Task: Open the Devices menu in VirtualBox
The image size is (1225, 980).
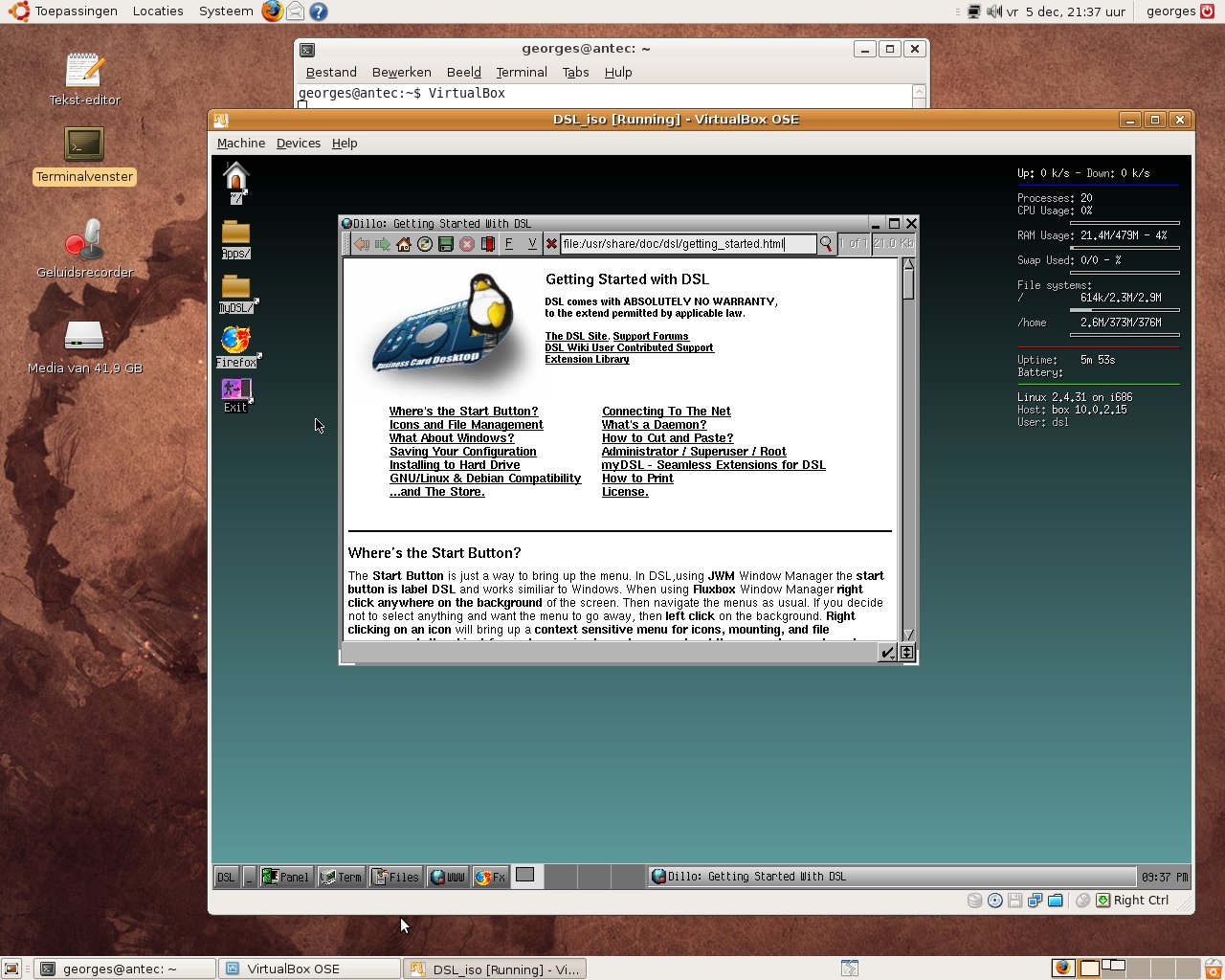Action: [x=299, y=143]
